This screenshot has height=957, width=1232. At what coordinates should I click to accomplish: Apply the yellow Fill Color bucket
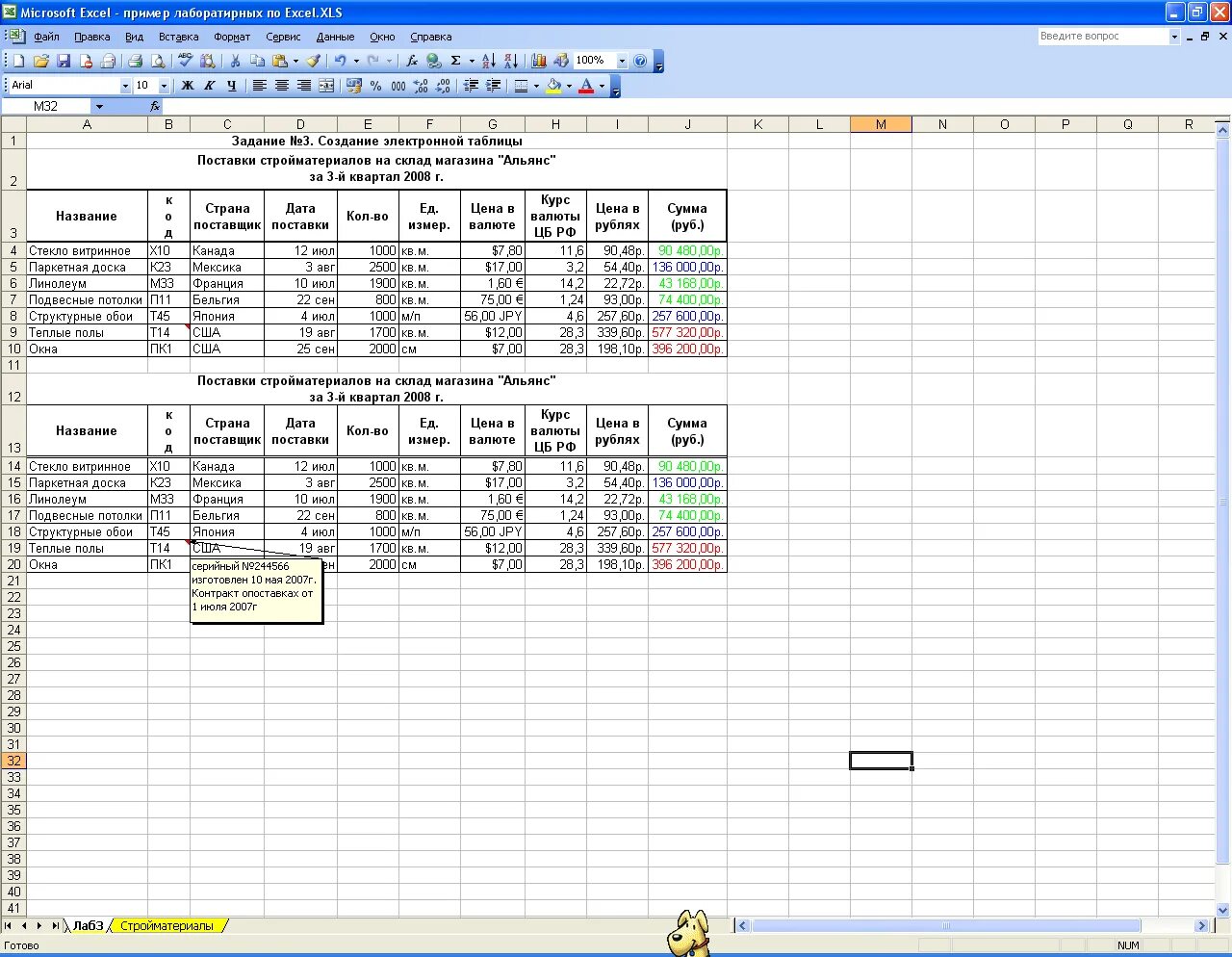(553, 86)
